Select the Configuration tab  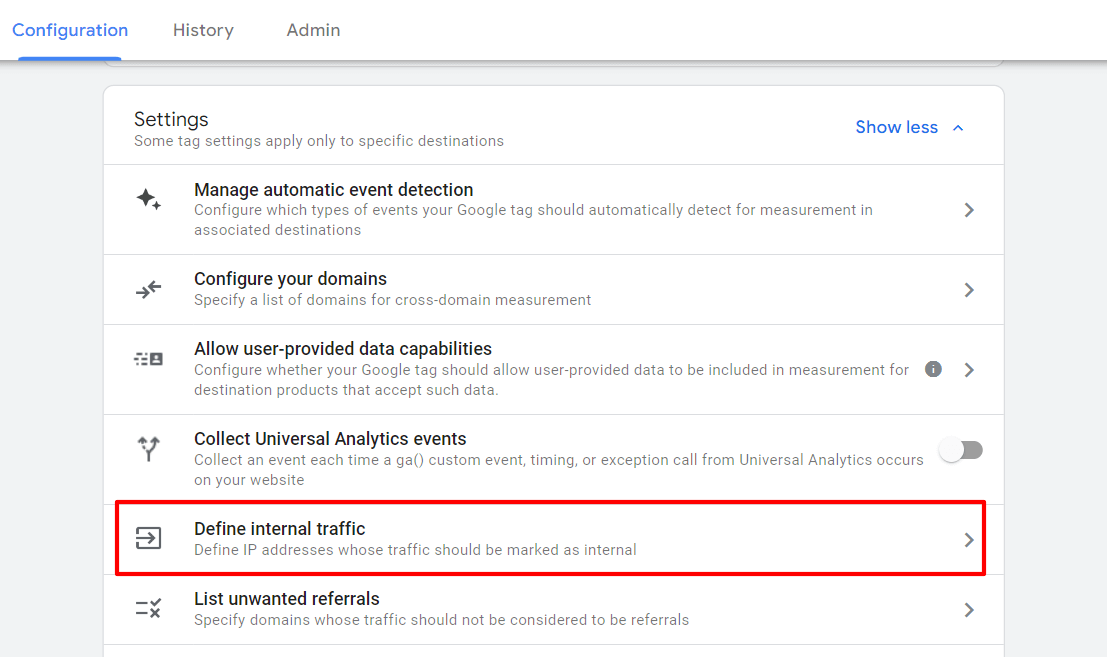[x=69, y=30]
